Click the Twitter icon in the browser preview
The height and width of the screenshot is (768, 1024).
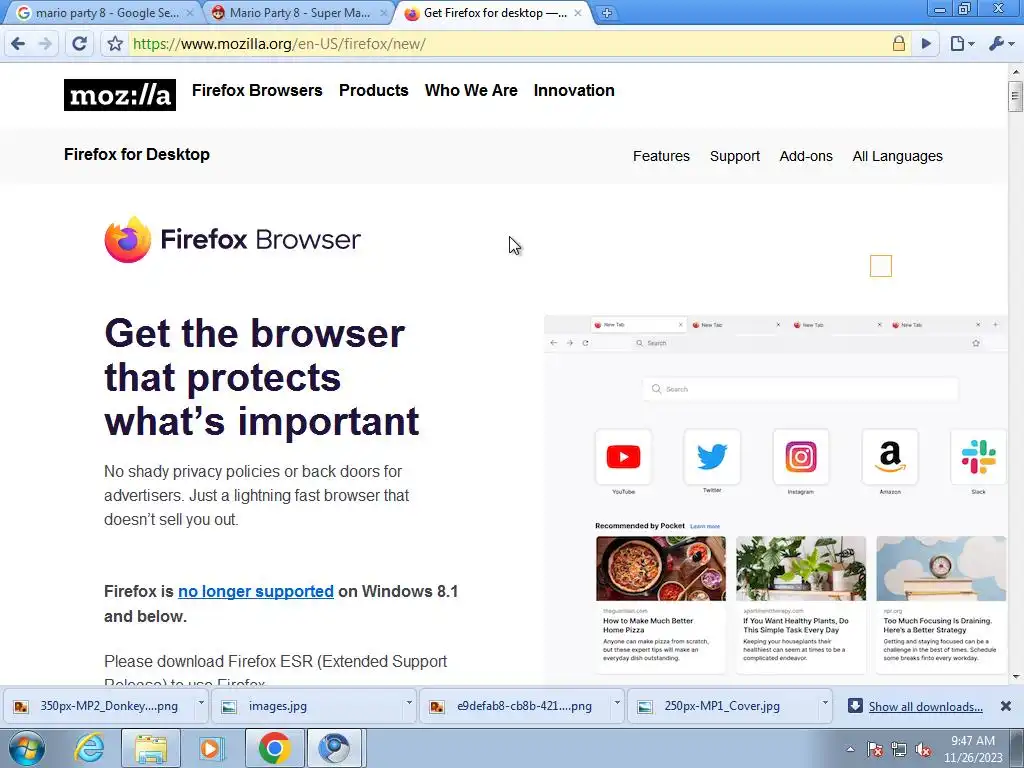712,456
